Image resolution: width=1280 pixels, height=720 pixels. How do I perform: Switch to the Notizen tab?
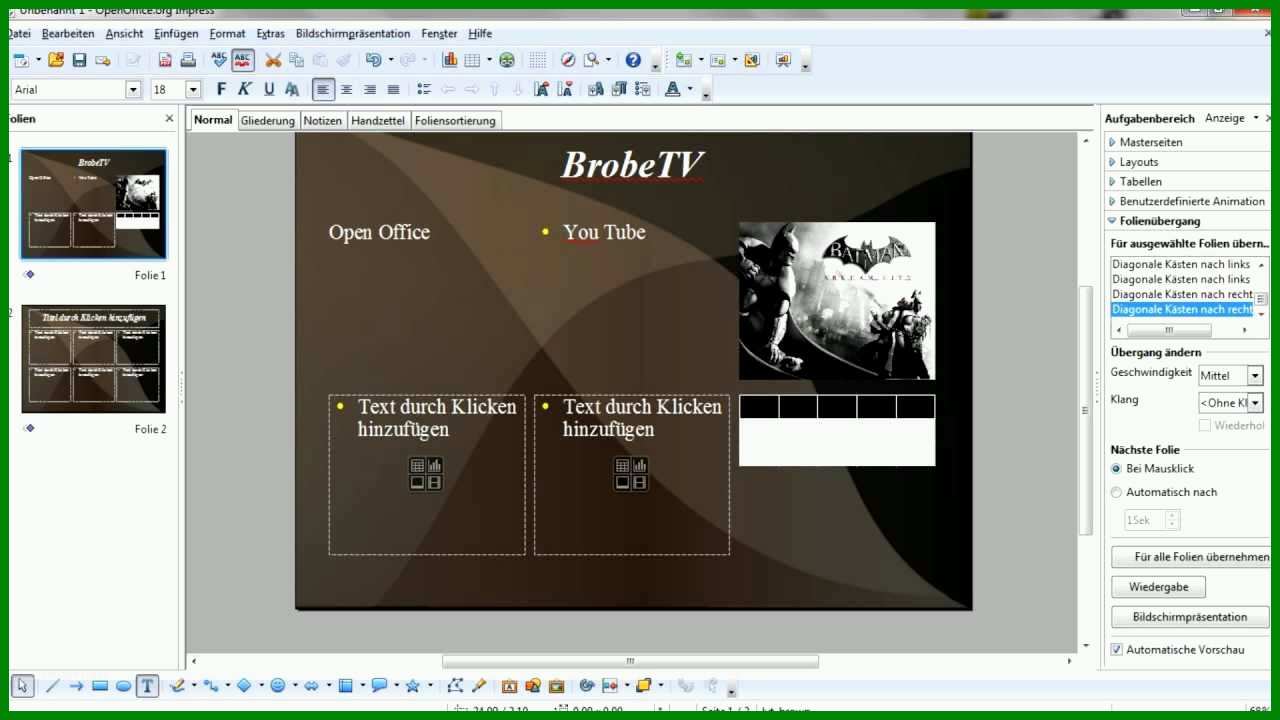tap(323, 120)
